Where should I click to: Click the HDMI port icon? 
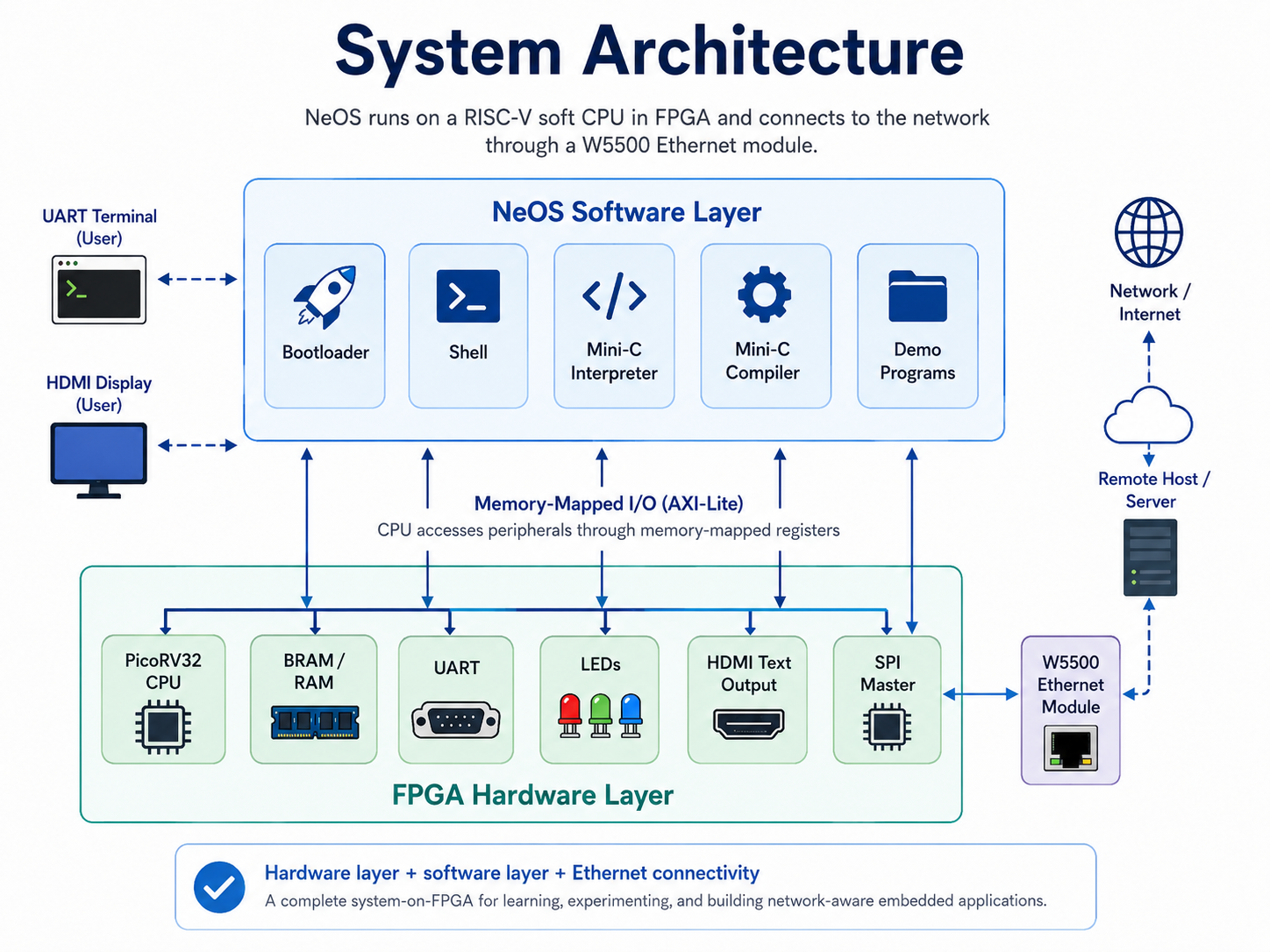pyautogui.click(x=749, y=724)
